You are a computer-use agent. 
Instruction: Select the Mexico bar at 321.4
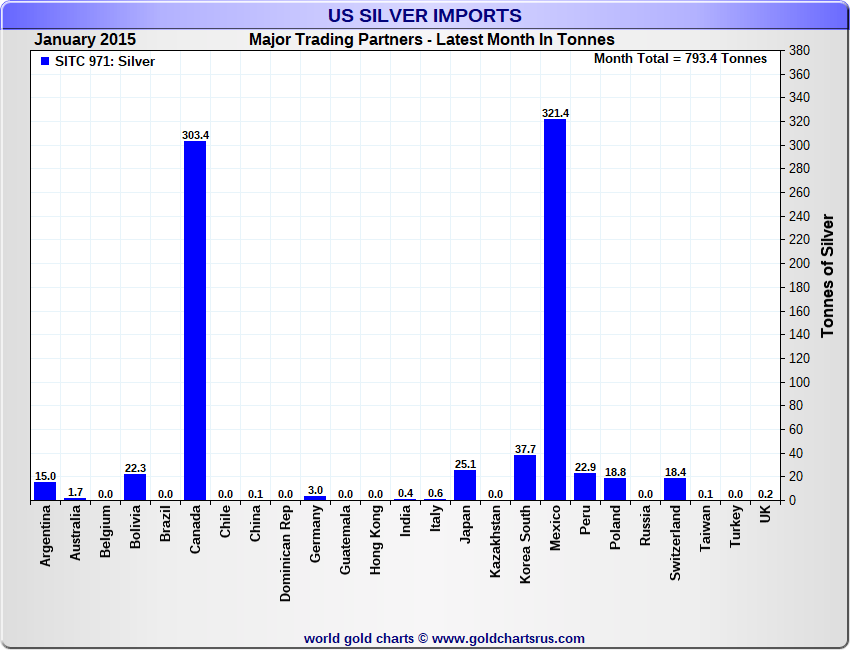(x=555, y=310)
